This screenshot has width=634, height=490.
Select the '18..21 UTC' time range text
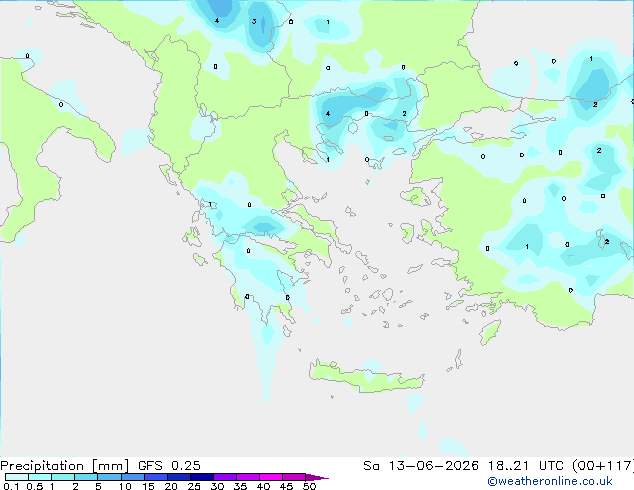click(526, 466)
